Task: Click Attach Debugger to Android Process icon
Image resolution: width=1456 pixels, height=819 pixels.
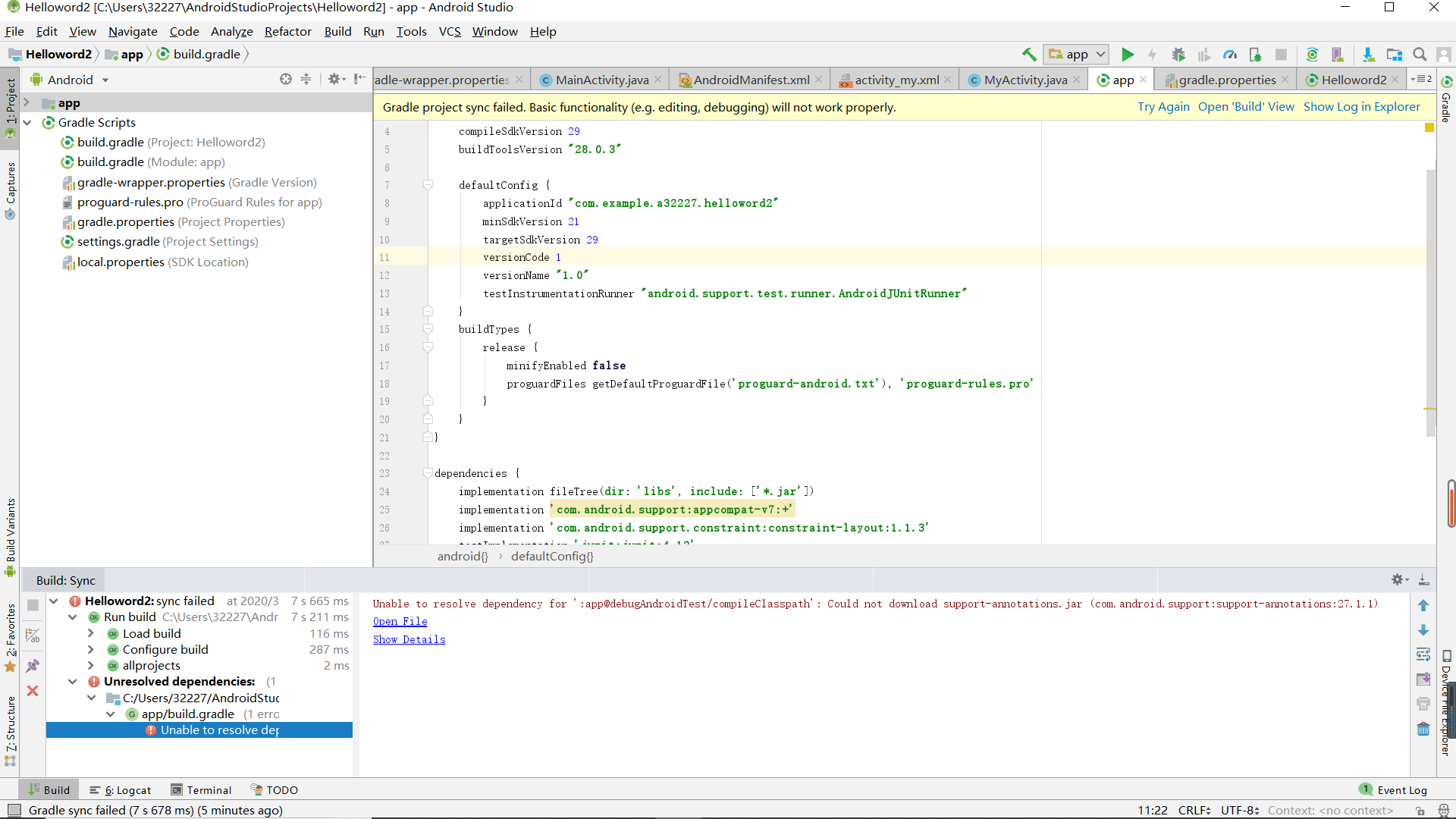Action: click(1255, 55)
